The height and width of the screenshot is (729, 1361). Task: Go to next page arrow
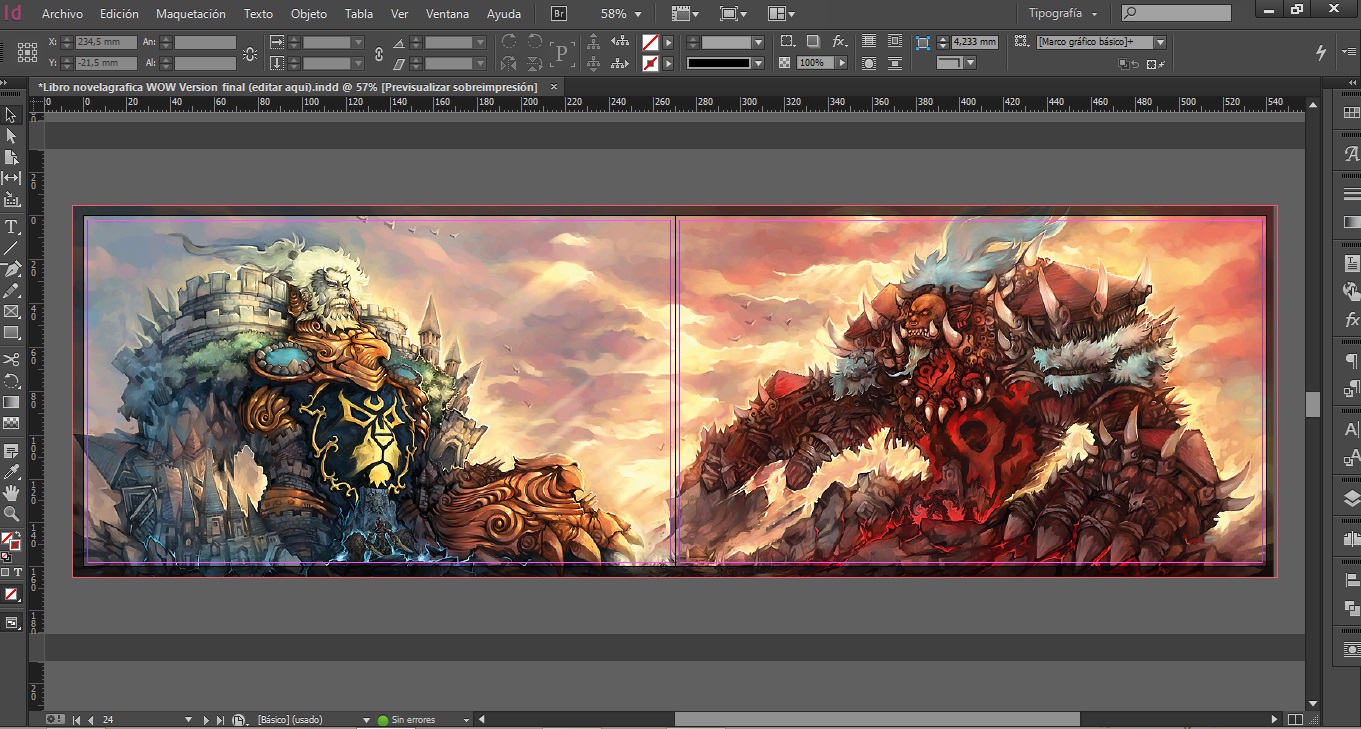[207, 720]
